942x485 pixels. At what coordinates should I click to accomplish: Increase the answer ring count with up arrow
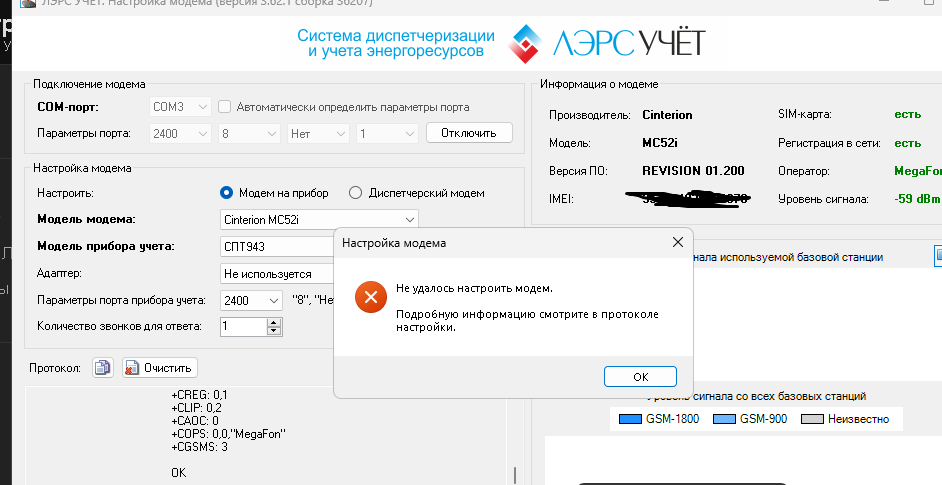coord(274,321)
